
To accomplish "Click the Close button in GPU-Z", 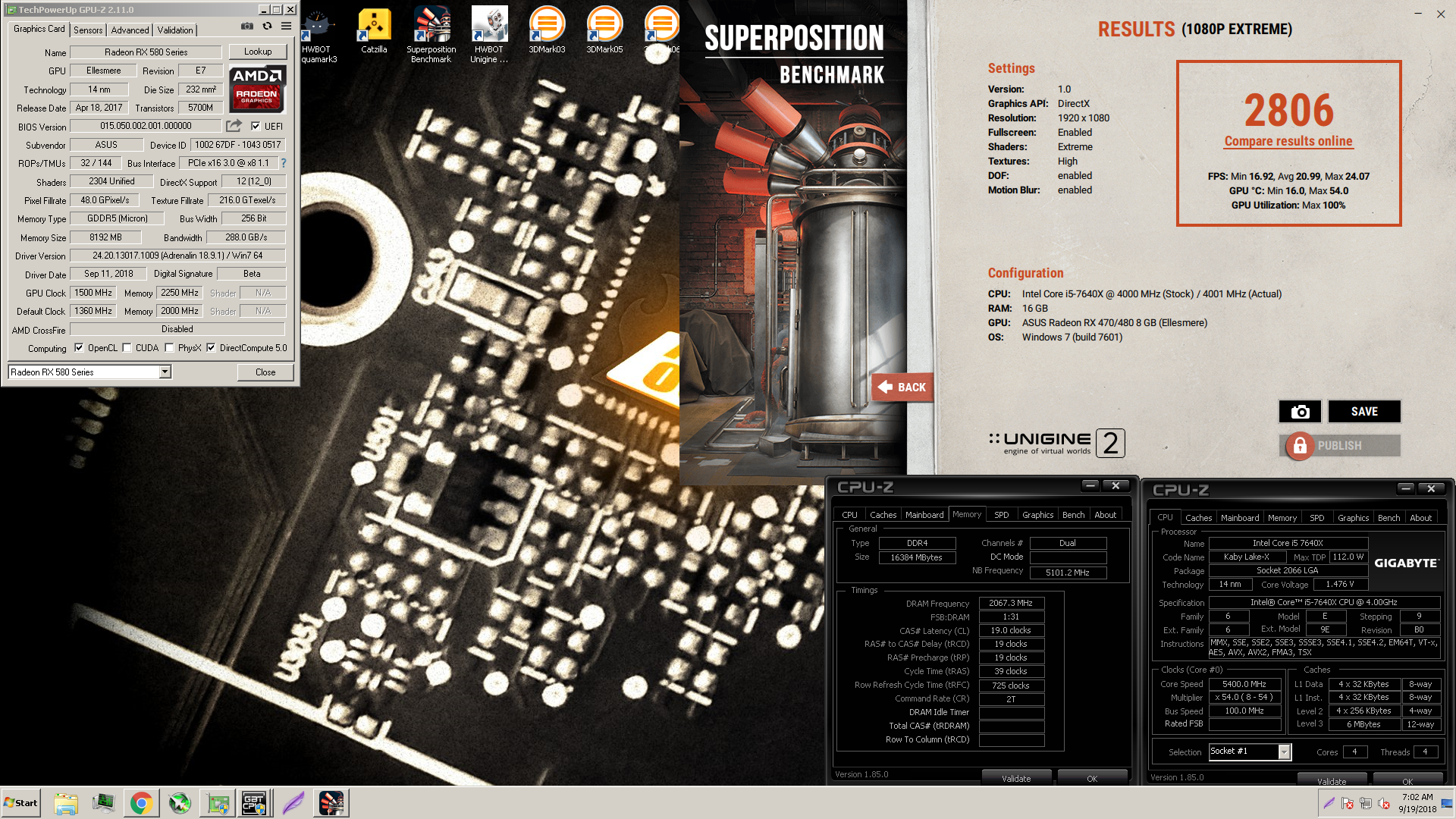I will pos(265,372).
